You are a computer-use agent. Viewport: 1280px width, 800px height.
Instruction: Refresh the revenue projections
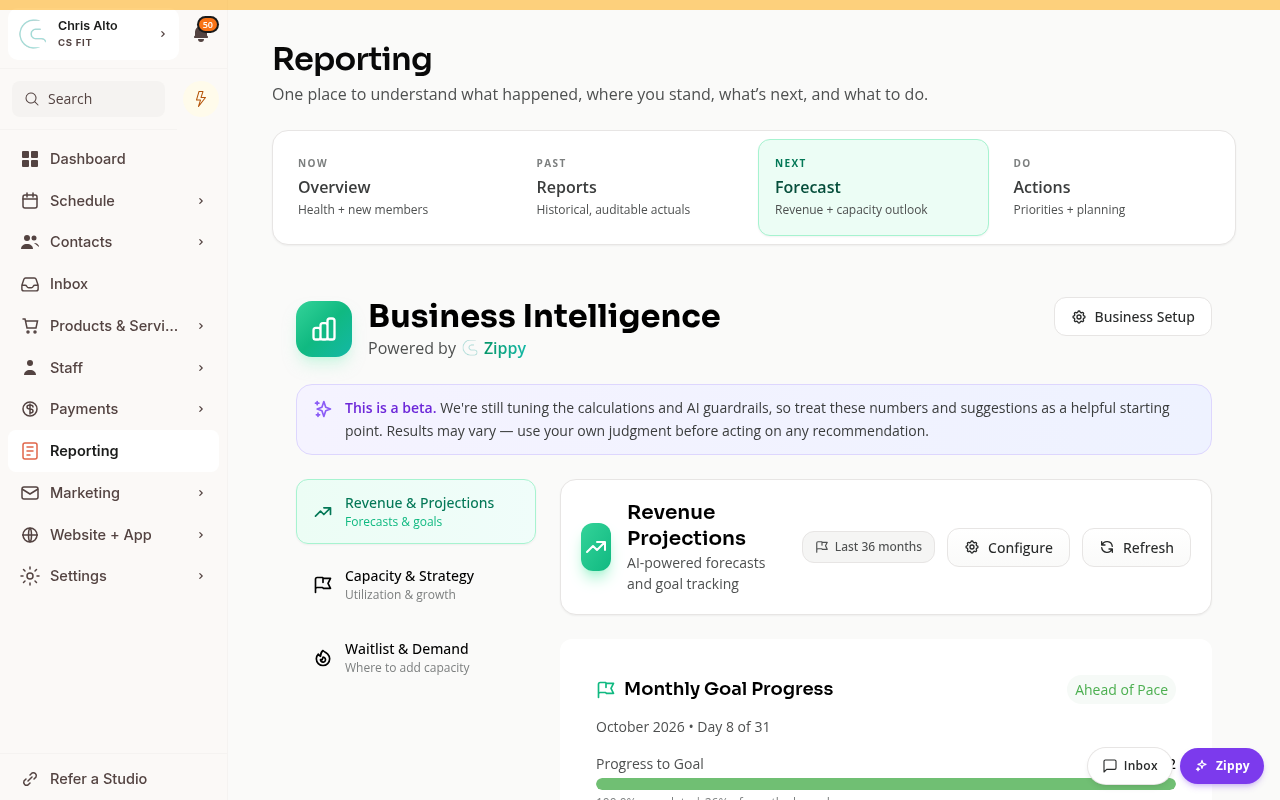[1136, 548]
